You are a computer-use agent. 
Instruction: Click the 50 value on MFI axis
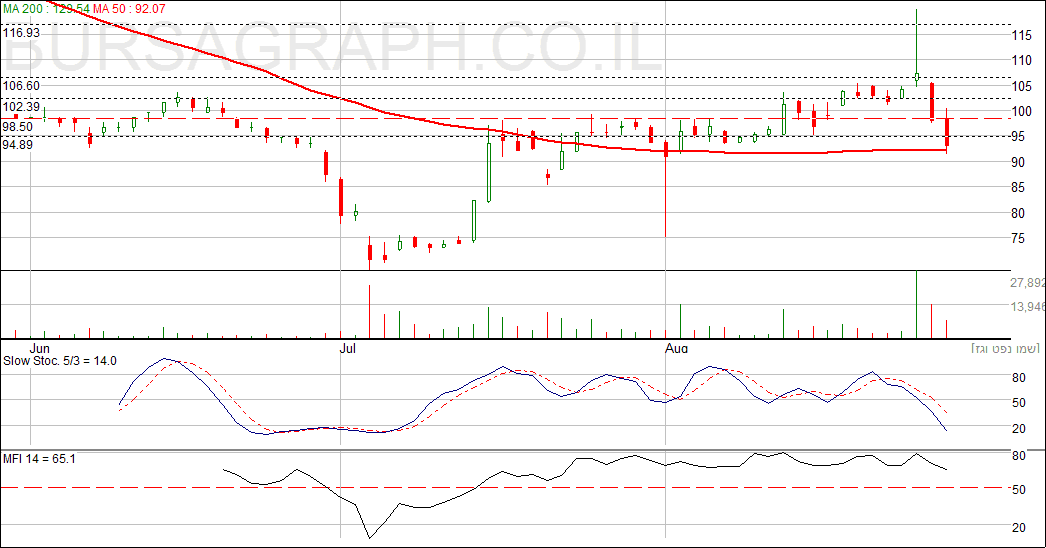coord(1019,490)
